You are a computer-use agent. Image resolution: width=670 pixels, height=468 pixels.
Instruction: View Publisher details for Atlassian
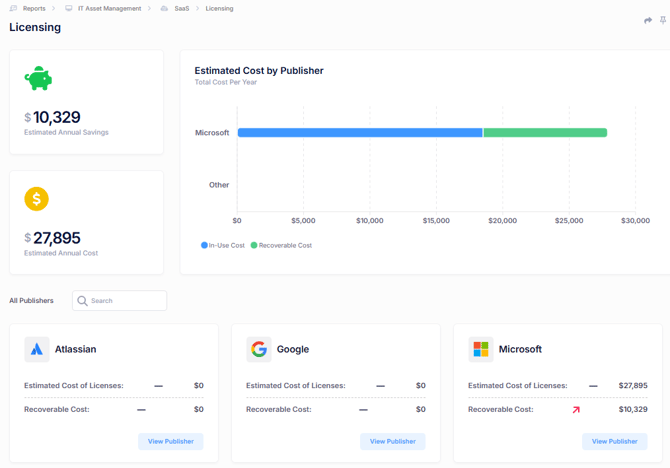171,441
